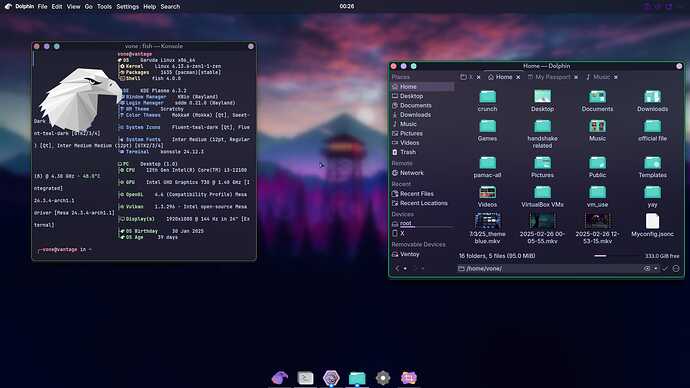The height and width of the screenshot is (388, 690).
Task: Open the Edit menu
Action: click(x=57, y=7)
